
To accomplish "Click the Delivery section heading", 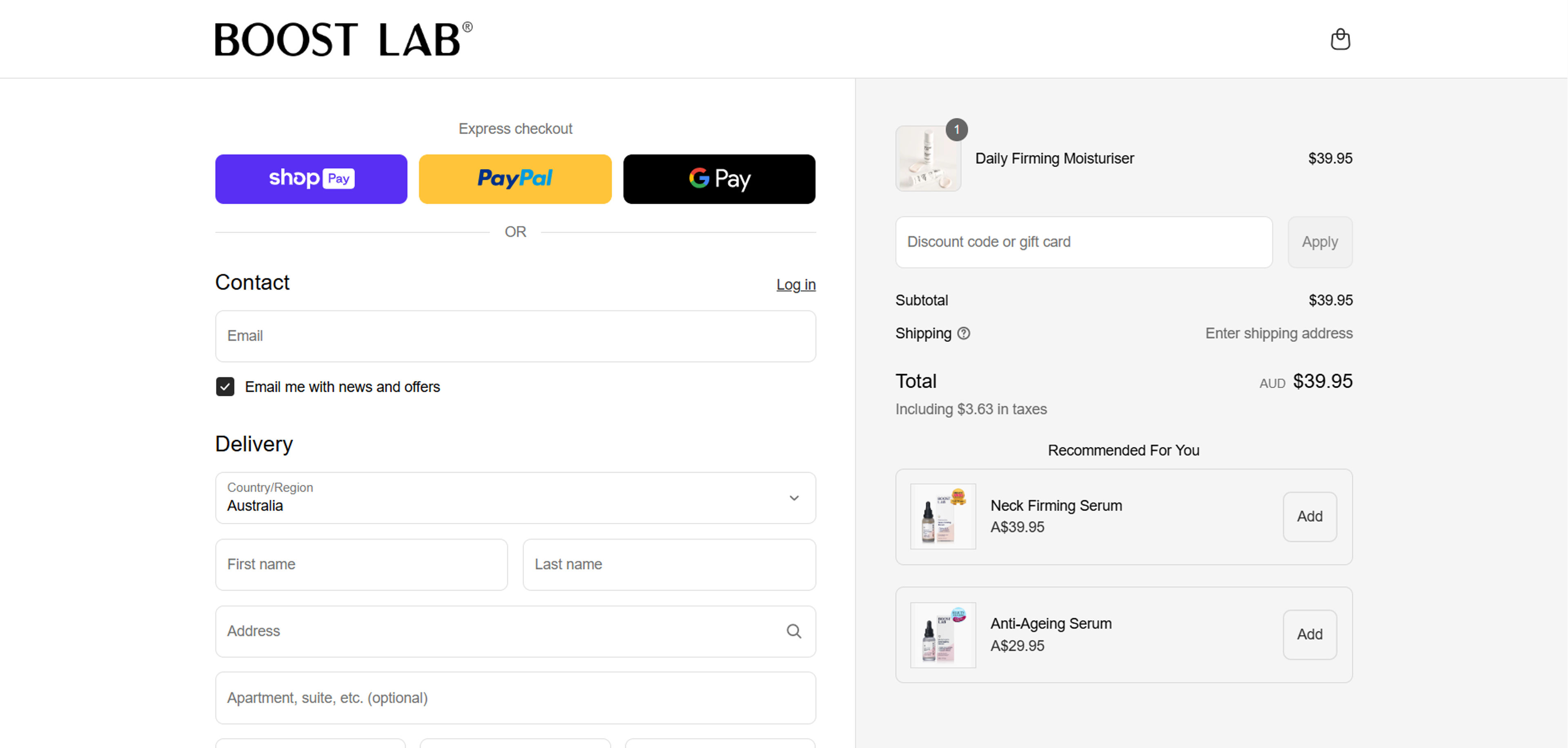I will point(254,444).
